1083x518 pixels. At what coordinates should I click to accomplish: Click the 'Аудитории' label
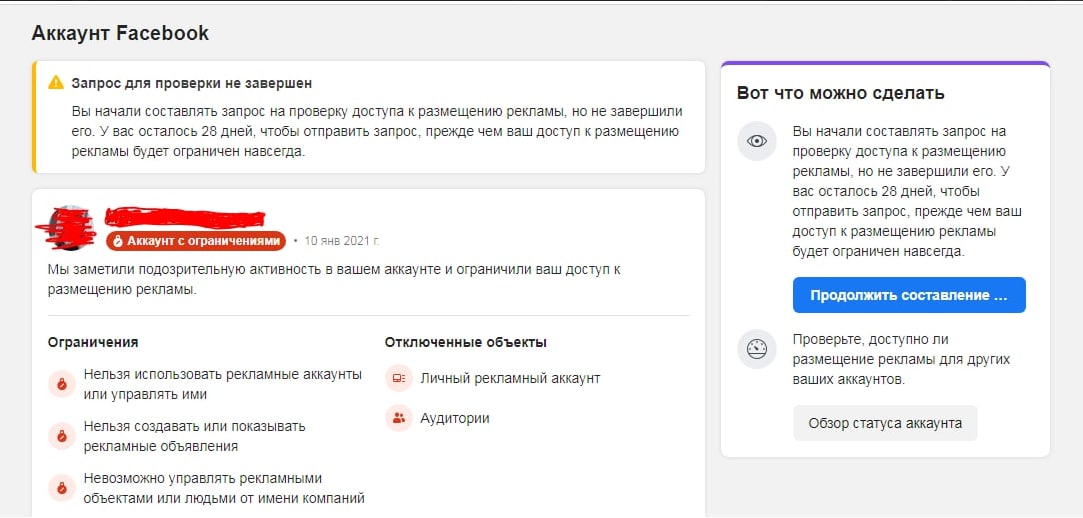point(455,418)
